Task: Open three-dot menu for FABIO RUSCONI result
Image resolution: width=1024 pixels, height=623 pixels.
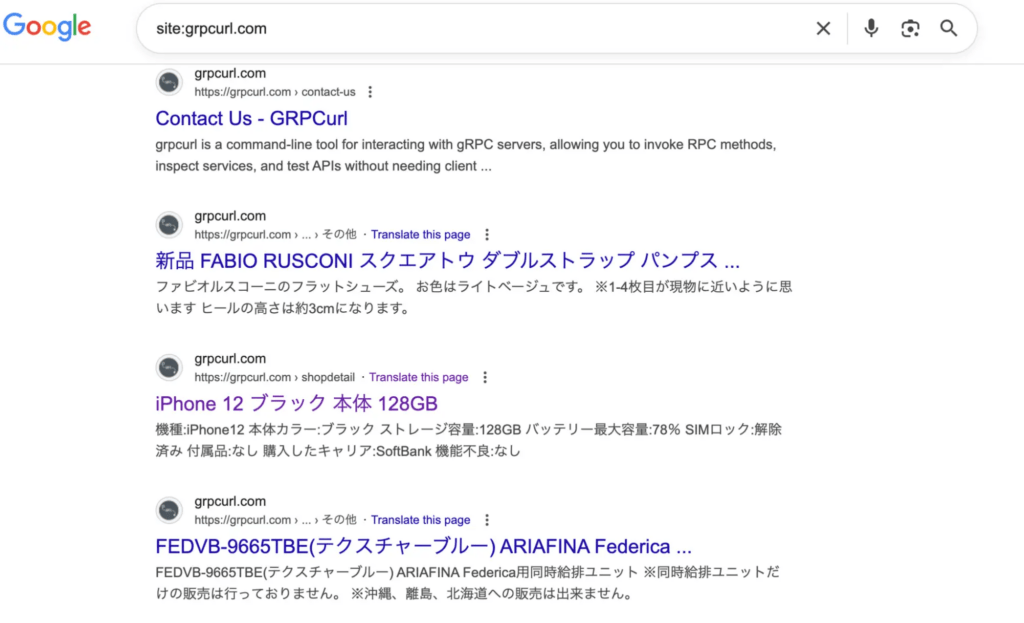Action: (487, 234)
